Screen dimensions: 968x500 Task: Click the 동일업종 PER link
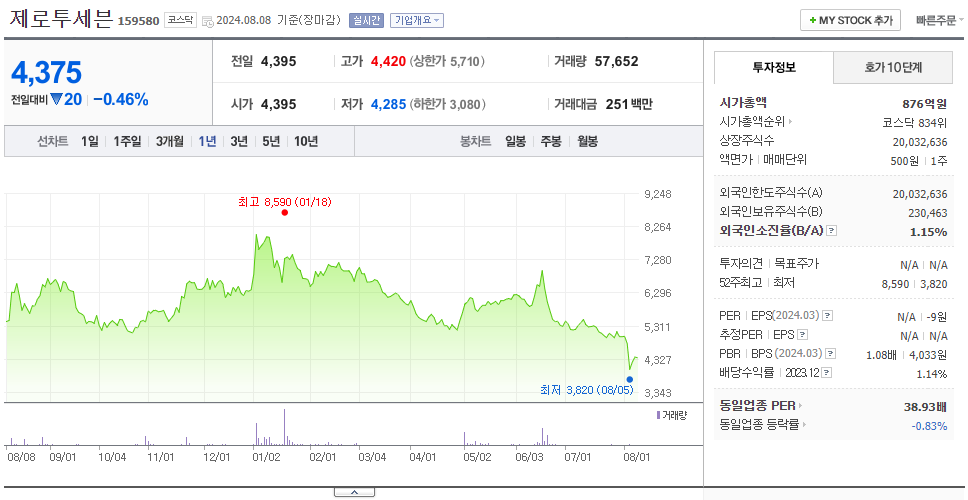[757, 406]
